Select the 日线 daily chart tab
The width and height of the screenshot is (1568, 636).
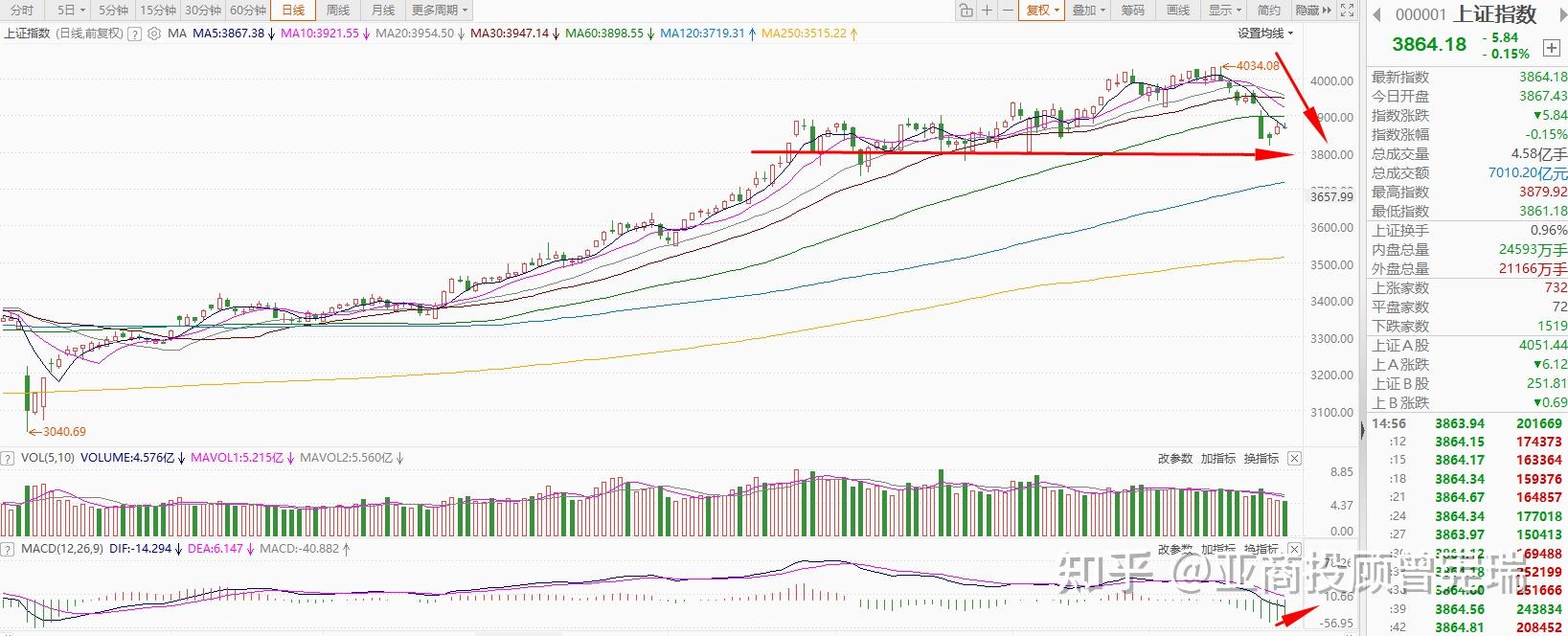tap(293, 11)
